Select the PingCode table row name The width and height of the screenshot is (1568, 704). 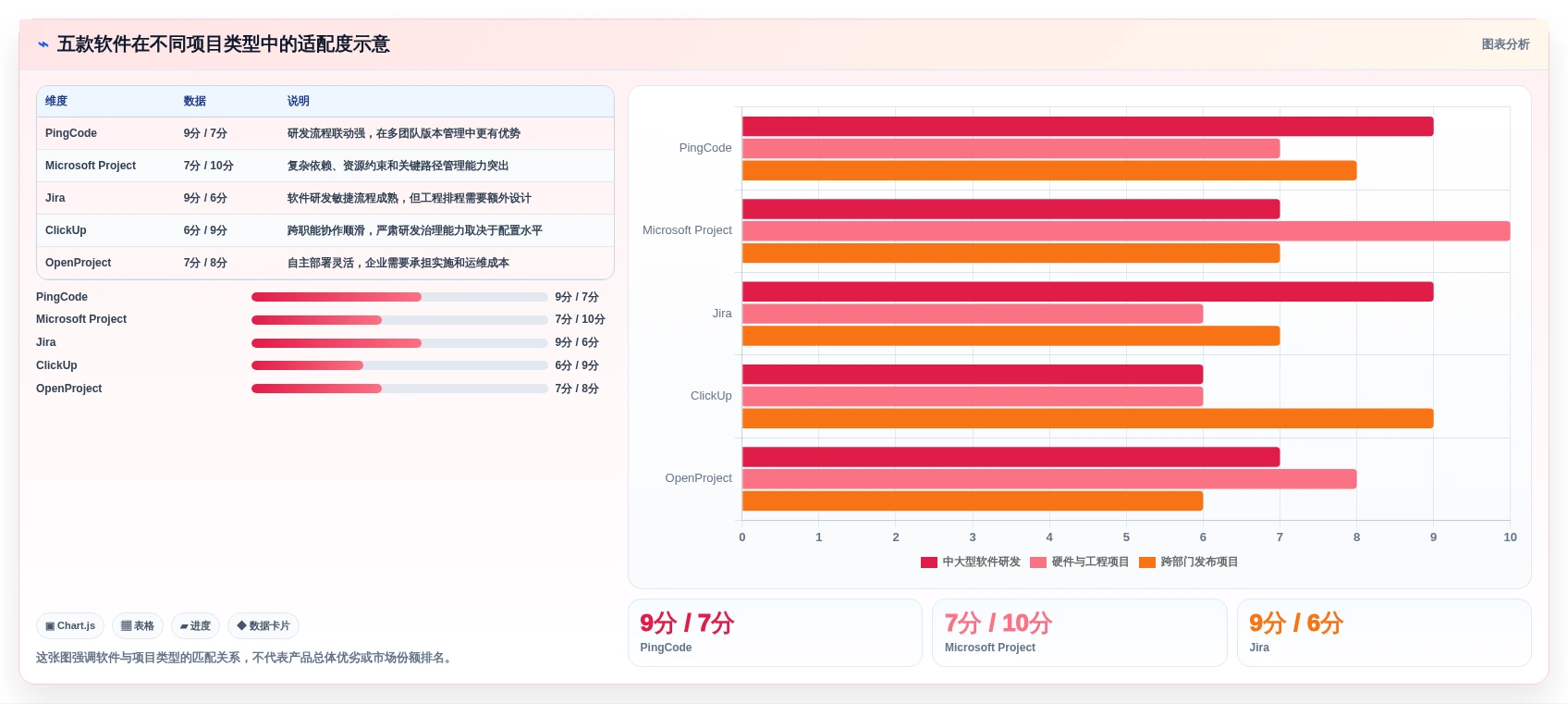(x=71, y=133)
